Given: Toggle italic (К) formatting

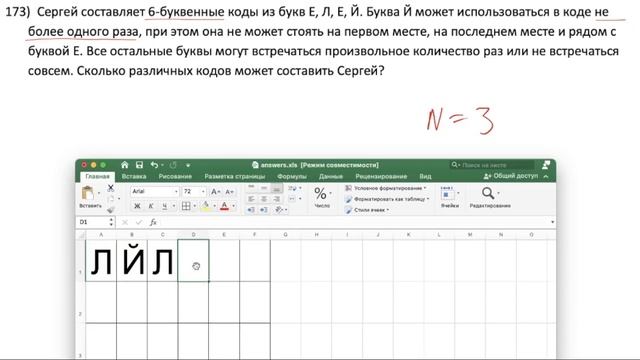Looking at the screenshot, I should (x=151, y=206).
